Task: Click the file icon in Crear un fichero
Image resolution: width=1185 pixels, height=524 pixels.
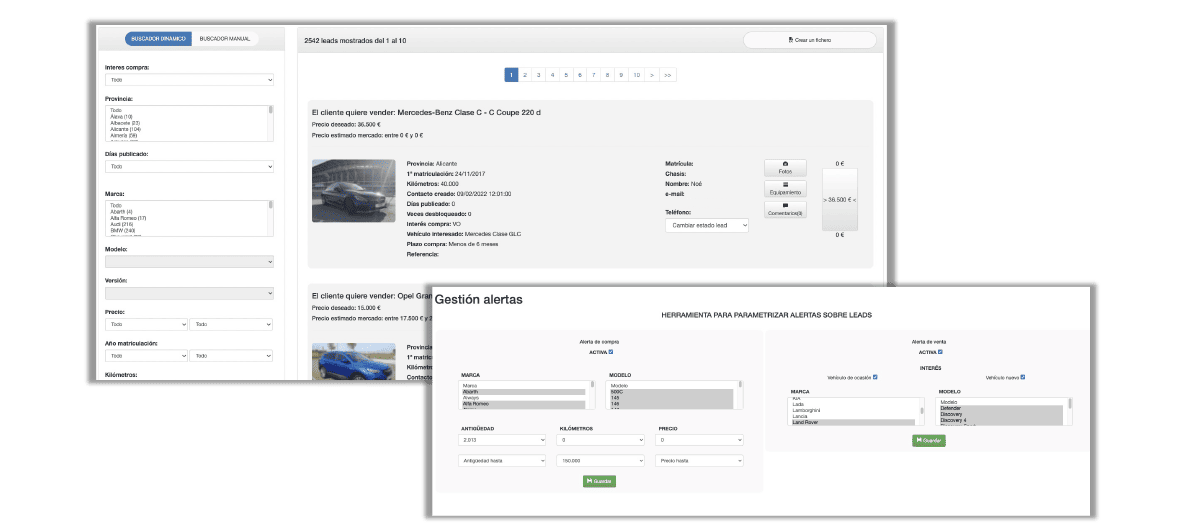Action: 791,40
